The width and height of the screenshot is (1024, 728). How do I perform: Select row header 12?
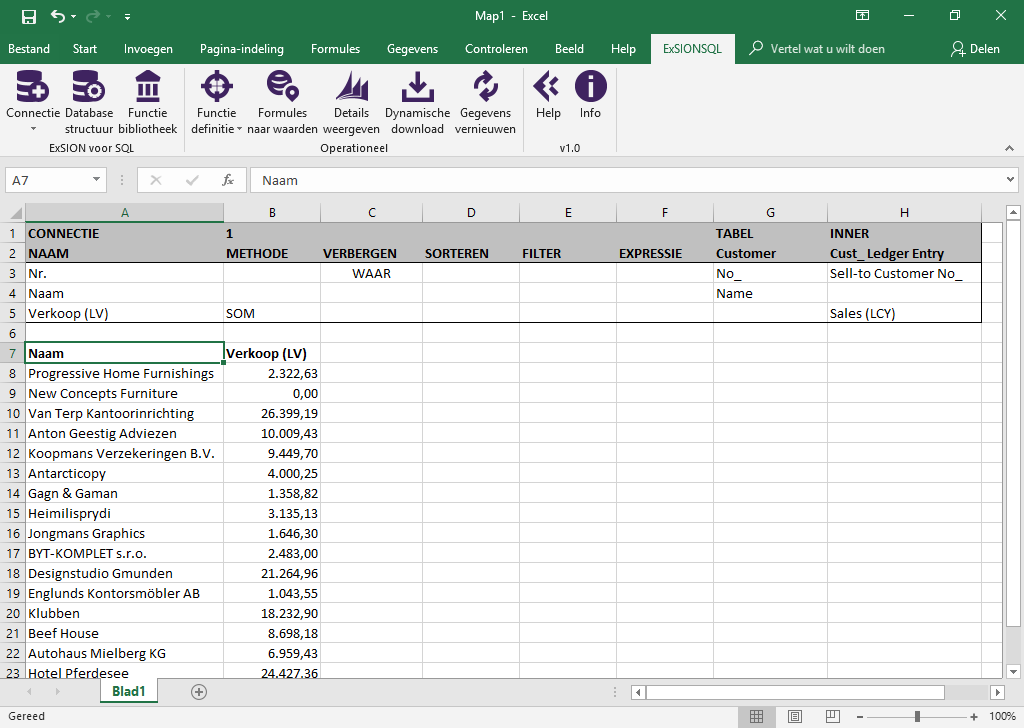click(13, 454)
